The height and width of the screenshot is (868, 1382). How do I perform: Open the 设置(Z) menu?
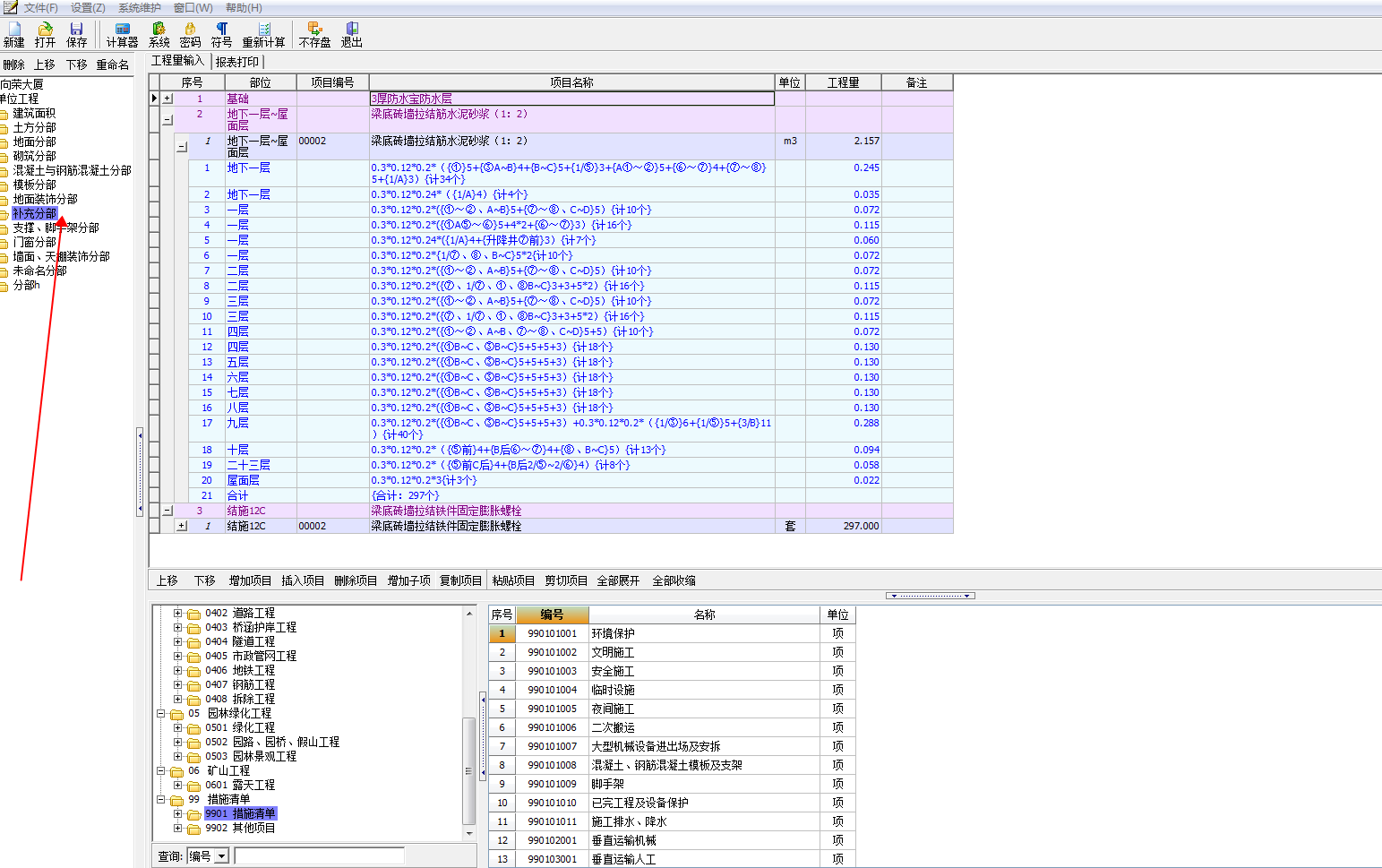(88, 8)
